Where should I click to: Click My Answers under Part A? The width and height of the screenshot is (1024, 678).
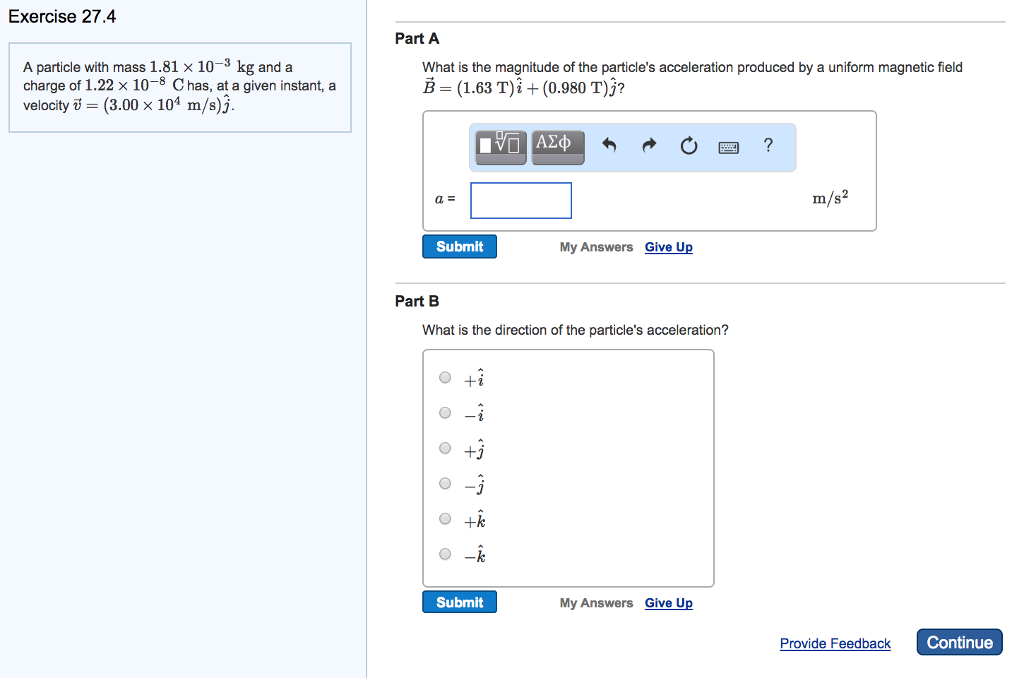596,246
